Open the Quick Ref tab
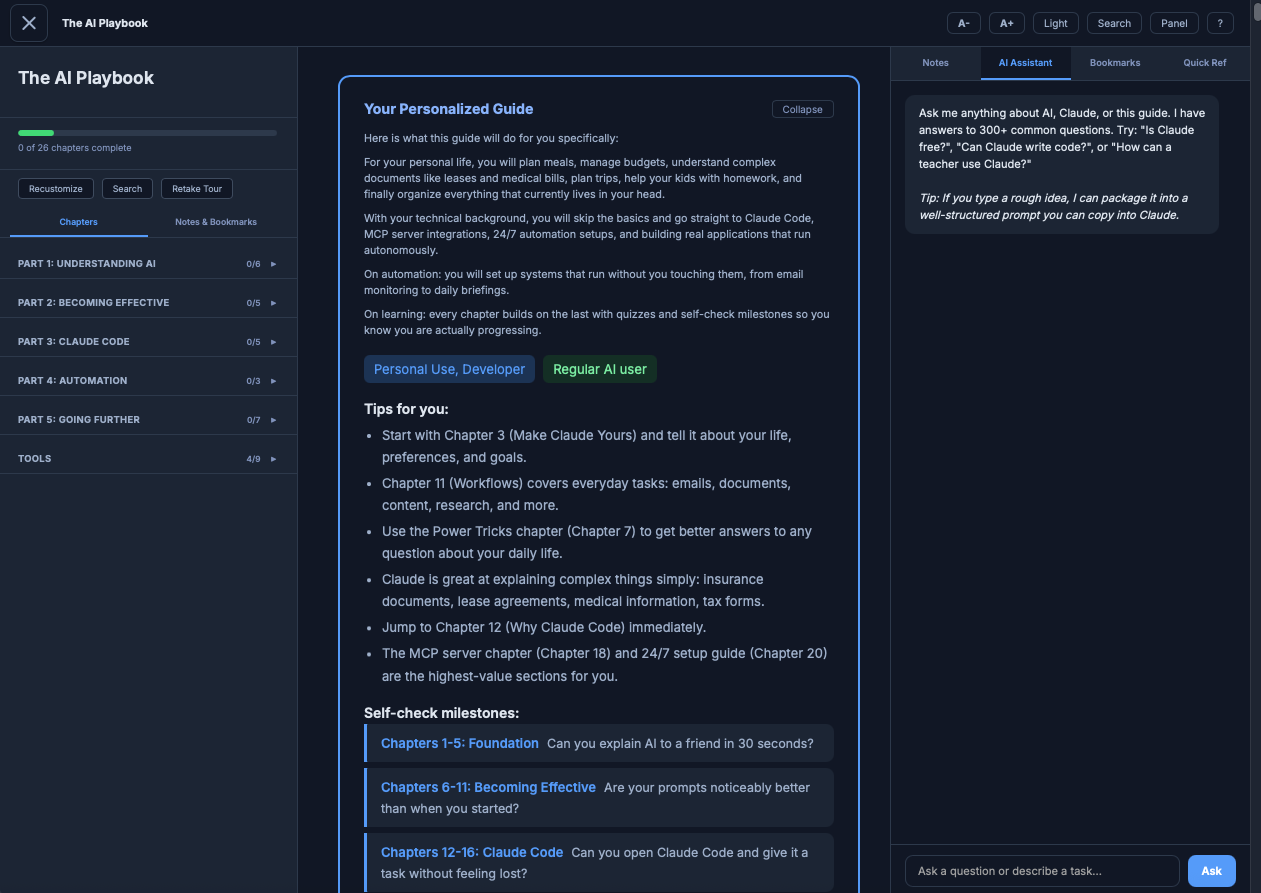The width and height of the screenshot is (1261, 893). coord(1204,62)
